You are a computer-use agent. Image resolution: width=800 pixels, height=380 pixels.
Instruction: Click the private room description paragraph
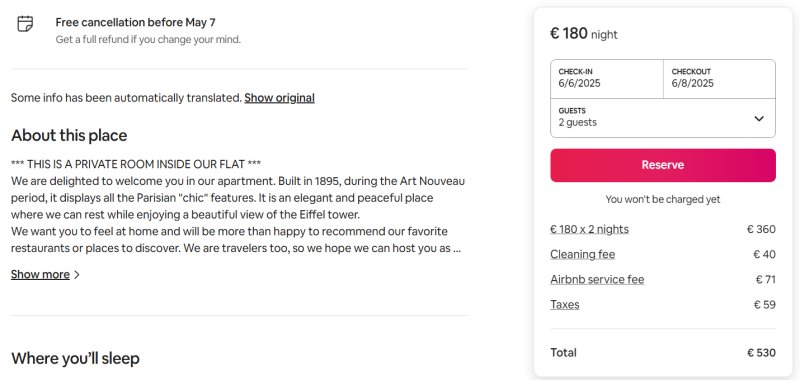[x=238, y=206]
